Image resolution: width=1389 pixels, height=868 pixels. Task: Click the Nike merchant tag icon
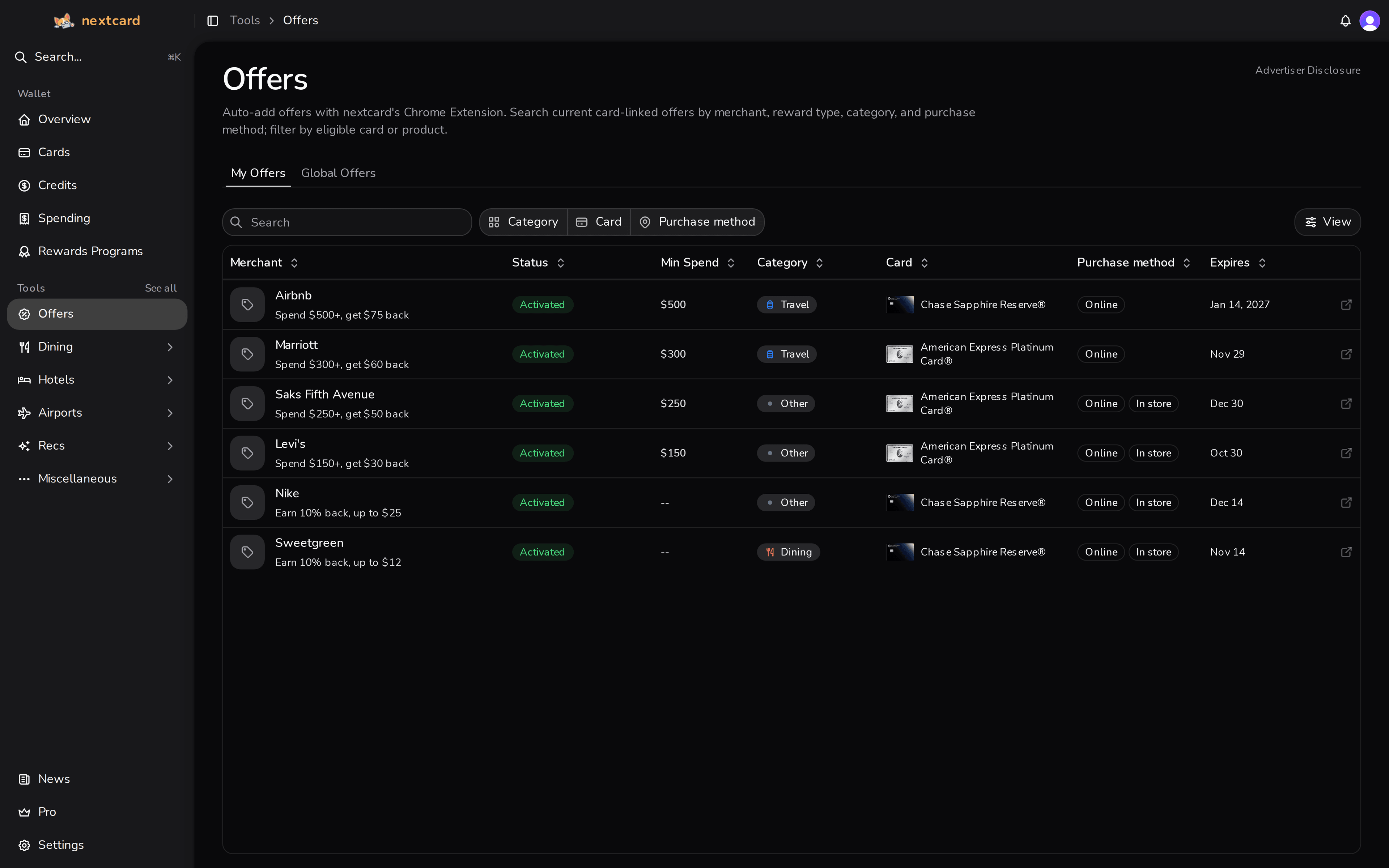pos(247,502)
